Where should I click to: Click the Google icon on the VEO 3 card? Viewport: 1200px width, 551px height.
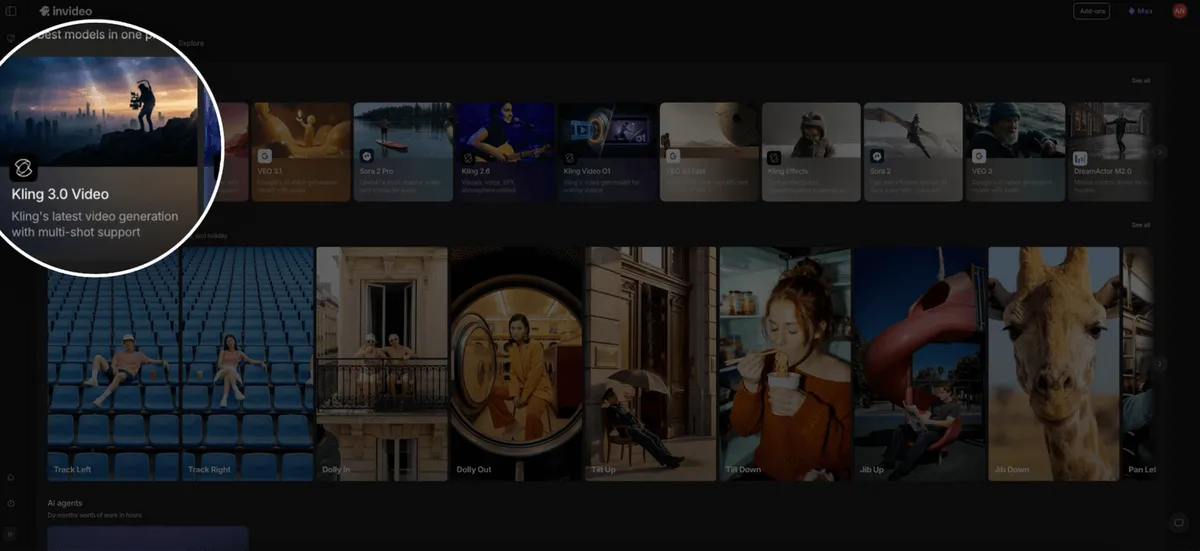pyautogui.click(x=979, y=156)
